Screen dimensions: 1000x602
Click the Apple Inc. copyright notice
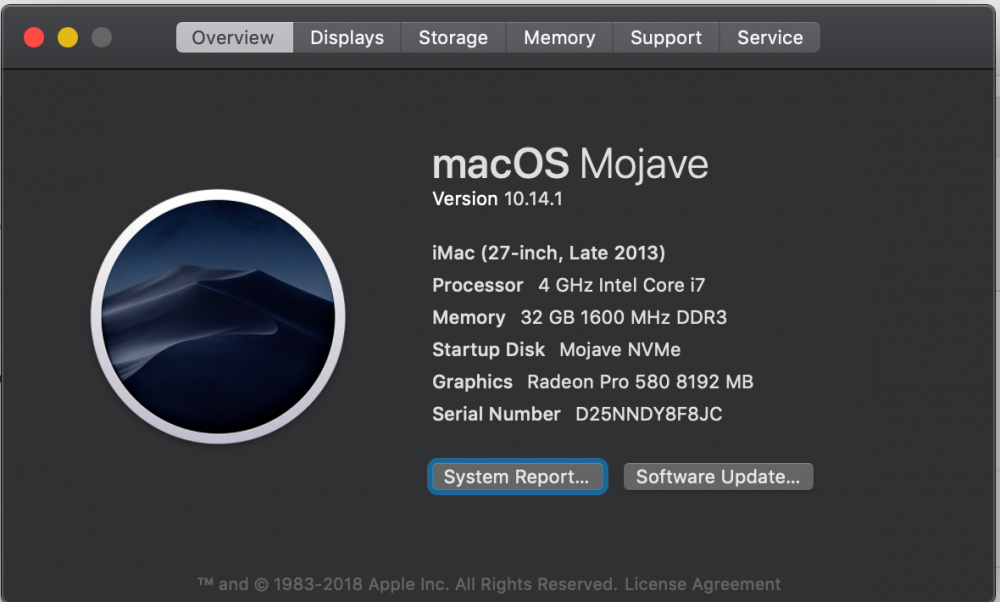pyautogui.click(x=408, y=584)
